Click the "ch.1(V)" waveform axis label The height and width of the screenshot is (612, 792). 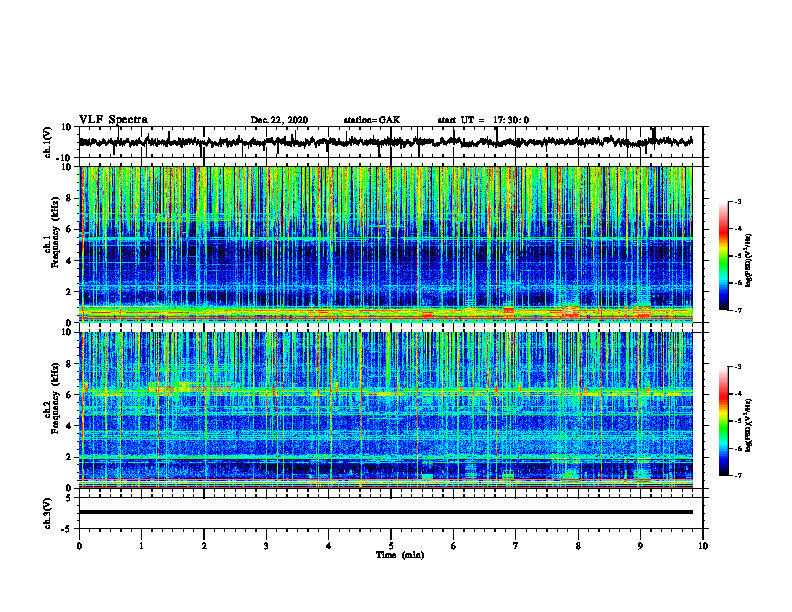tap(47, 142)
